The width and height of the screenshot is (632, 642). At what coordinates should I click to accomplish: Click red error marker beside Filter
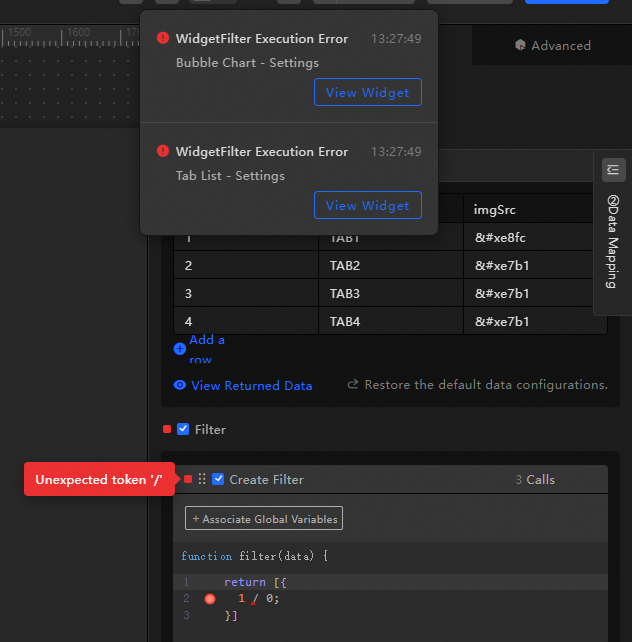(x=167, y=429)
